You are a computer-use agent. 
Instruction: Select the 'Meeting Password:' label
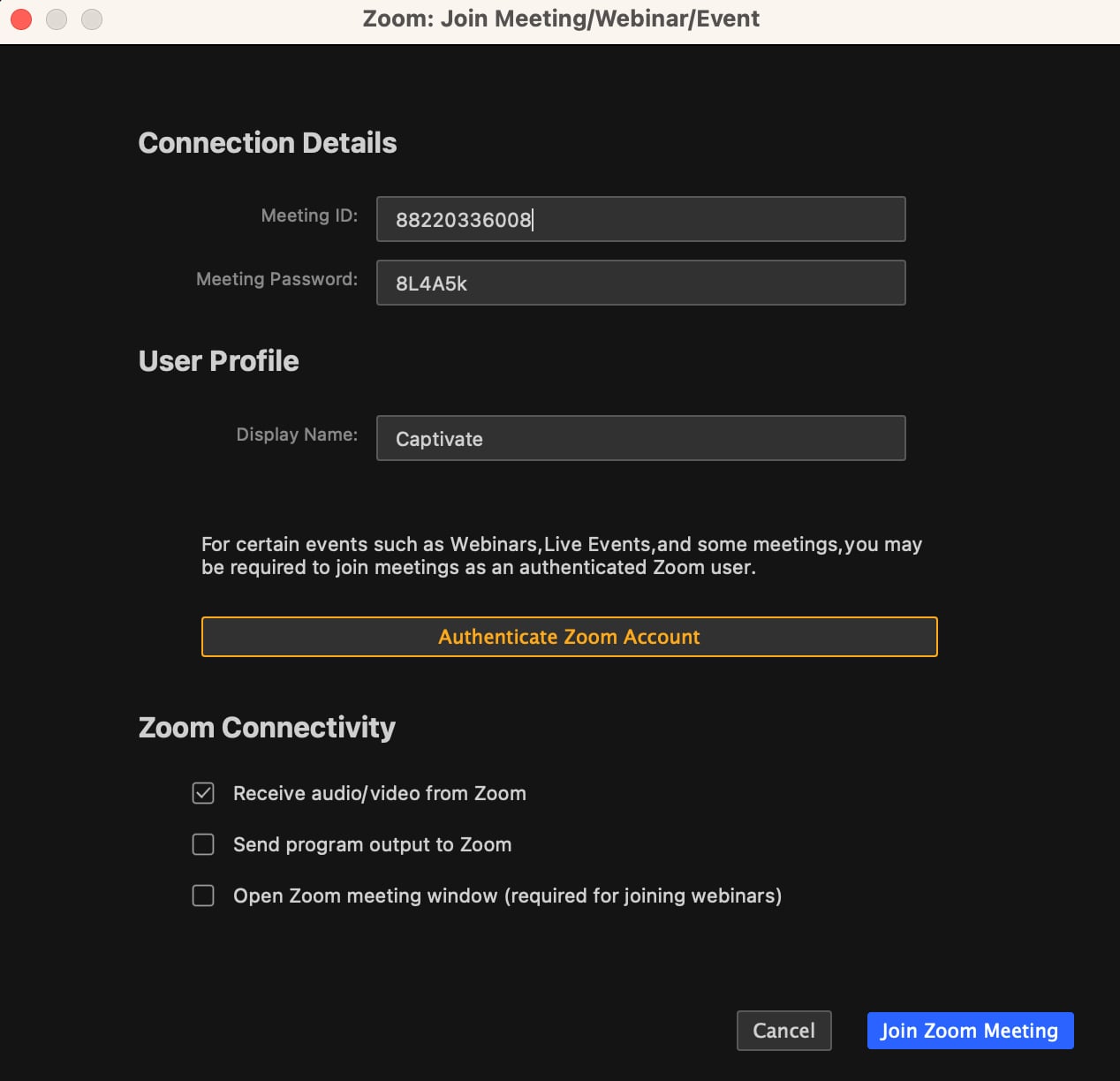[276, 279]
